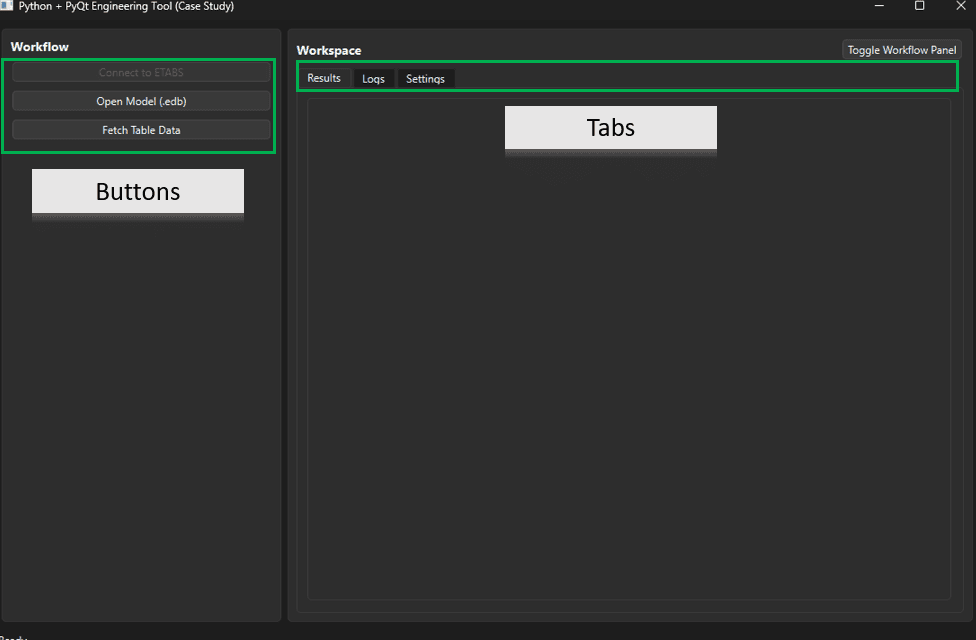
Task: Click the disabled Connect to ETABS button
Action: (140, 72)
